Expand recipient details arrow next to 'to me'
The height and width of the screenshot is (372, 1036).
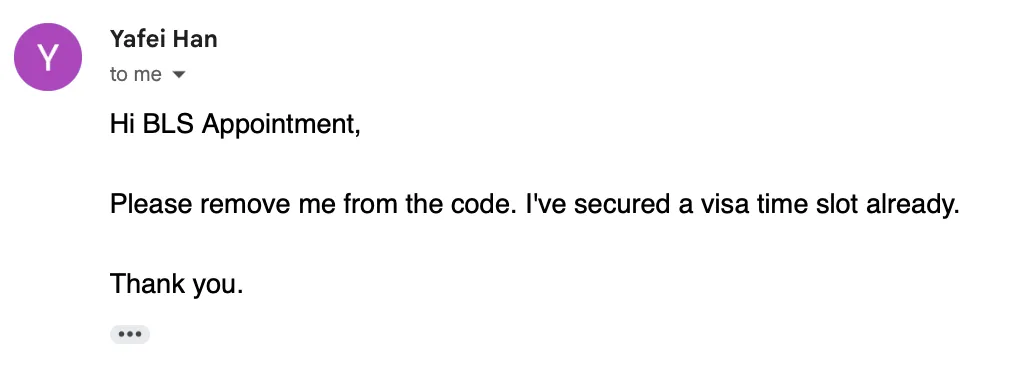click(178, 75)
